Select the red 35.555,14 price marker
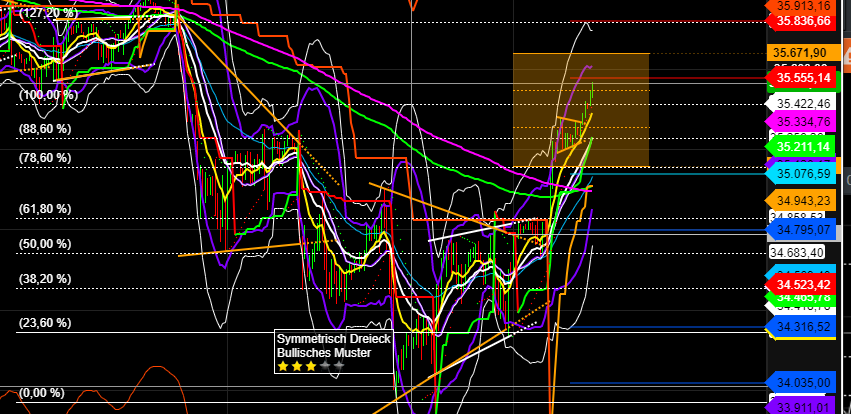851x414 pixels. tap(801, 77)
